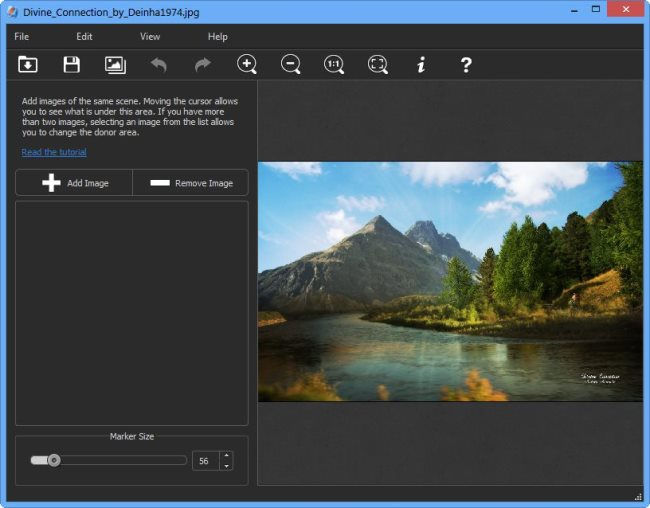Open the View menu
Screen dimensions: 650x508
click(150, 36)
